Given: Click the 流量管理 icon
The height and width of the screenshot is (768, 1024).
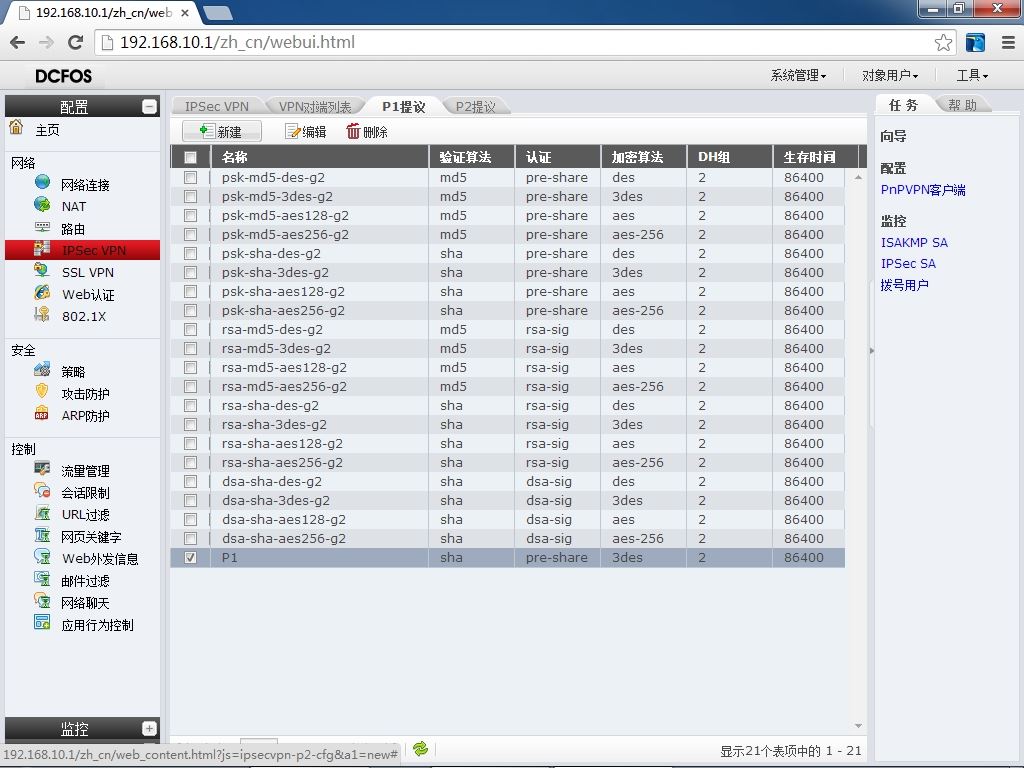Looking at the screenshot, I should point(42,469).
